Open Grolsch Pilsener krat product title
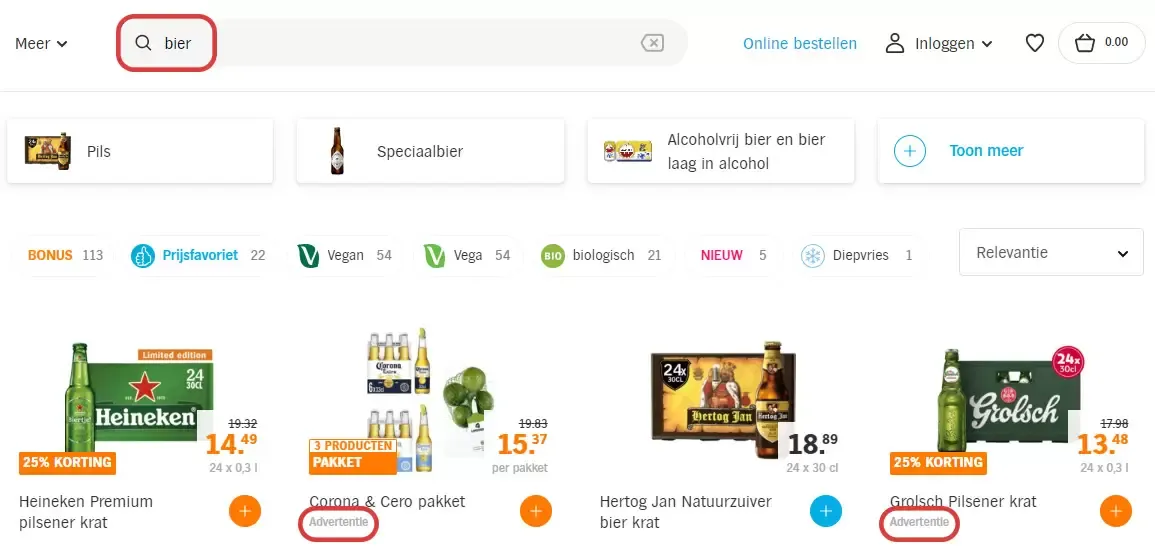The height and width of the screenshot is (557, 1155). pyautogui.click(x=963, y=502)
